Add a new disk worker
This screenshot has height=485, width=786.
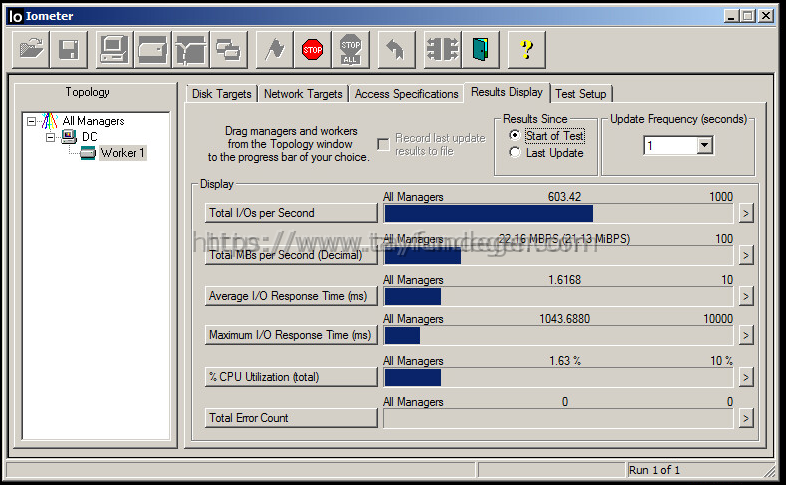[152, 50]
